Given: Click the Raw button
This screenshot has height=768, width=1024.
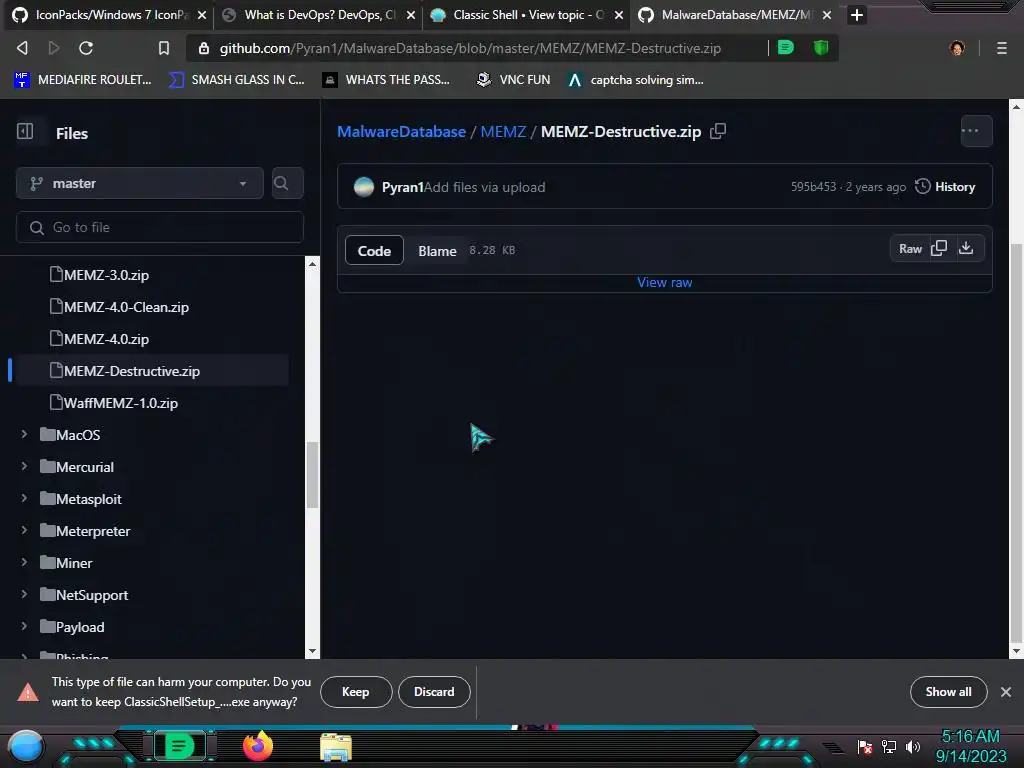Looking at the screenshot, I should pyautogui.click(x=910, y=248).
